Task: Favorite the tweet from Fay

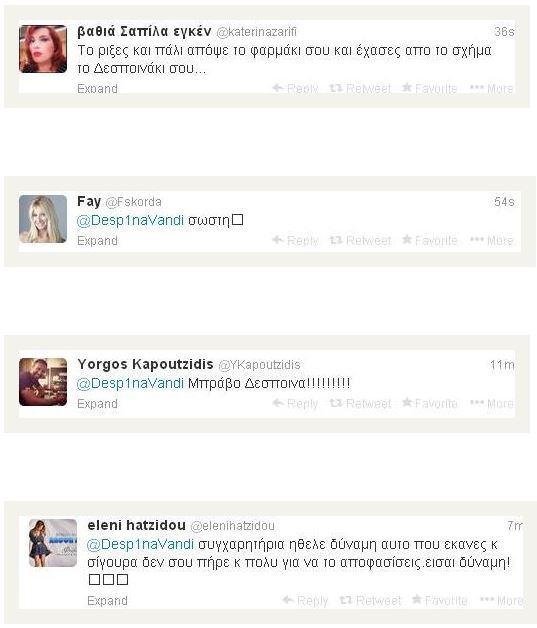Action: (430, 240)
